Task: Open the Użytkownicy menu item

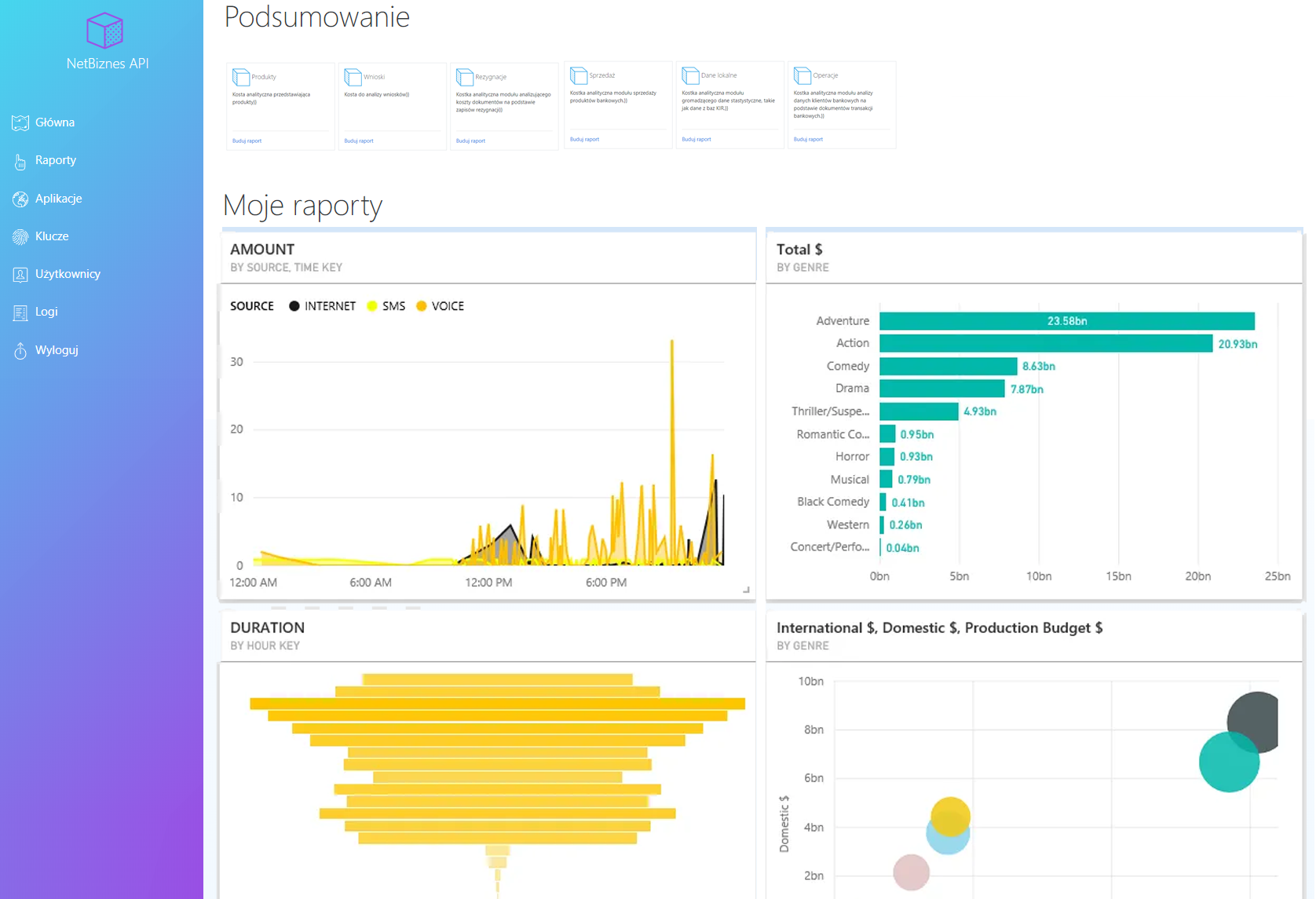Action: point(68,274)
